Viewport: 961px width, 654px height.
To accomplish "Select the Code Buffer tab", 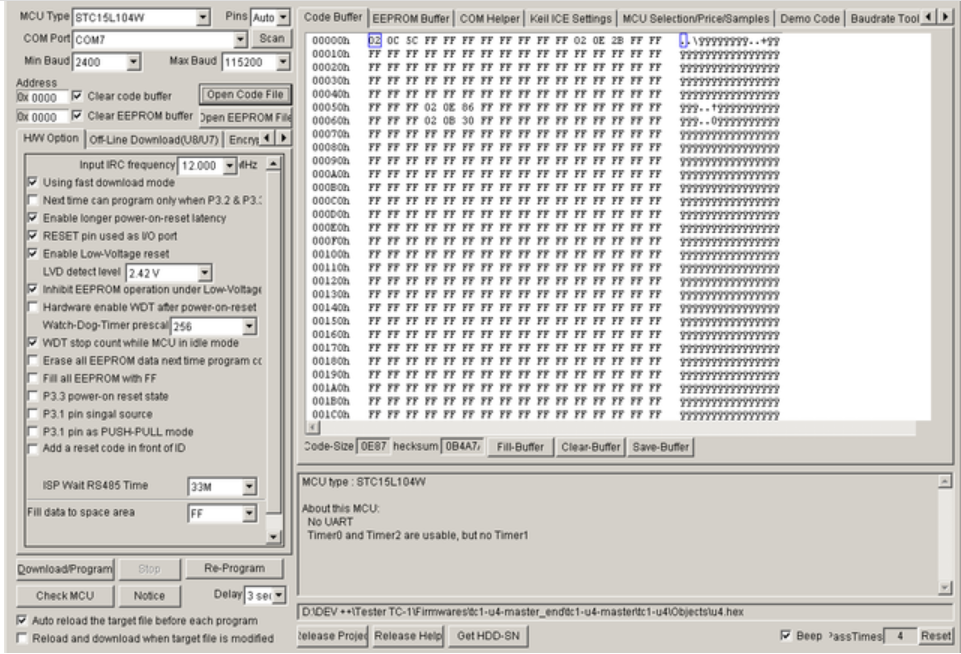I will [333, 17].
